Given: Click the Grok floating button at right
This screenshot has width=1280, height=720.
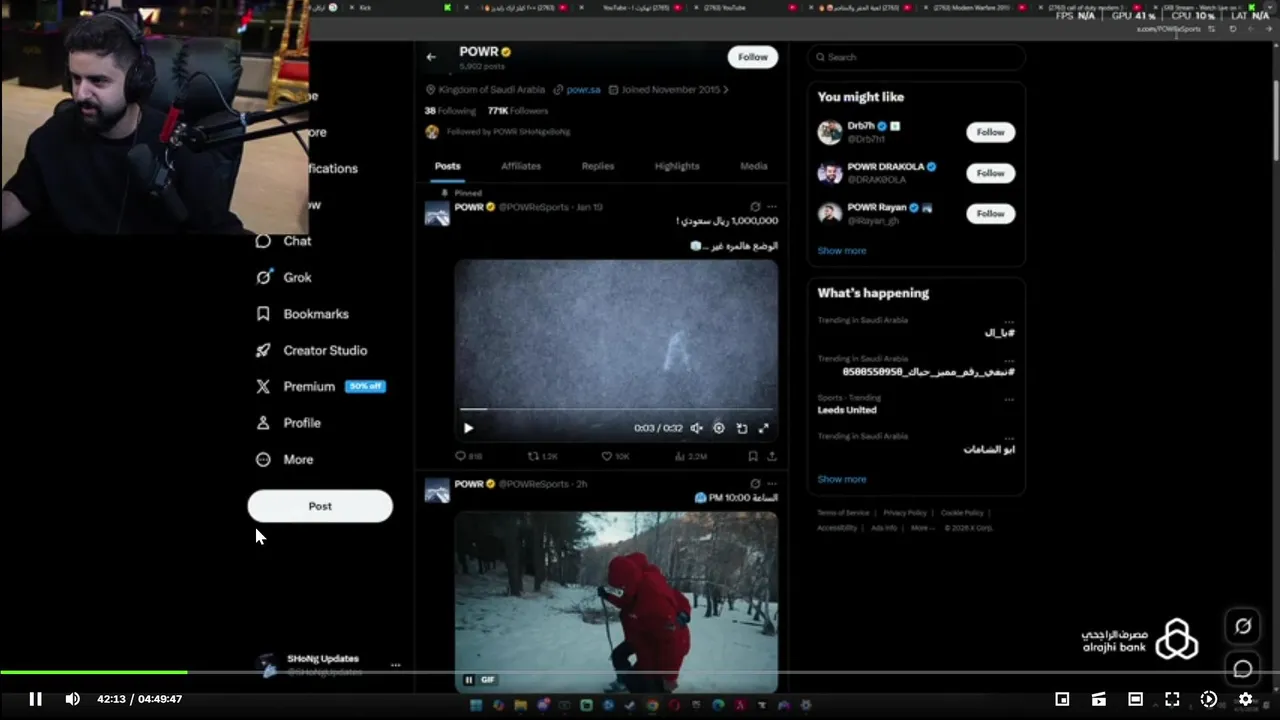Looking at the screenshot, I should point(1243,626).
